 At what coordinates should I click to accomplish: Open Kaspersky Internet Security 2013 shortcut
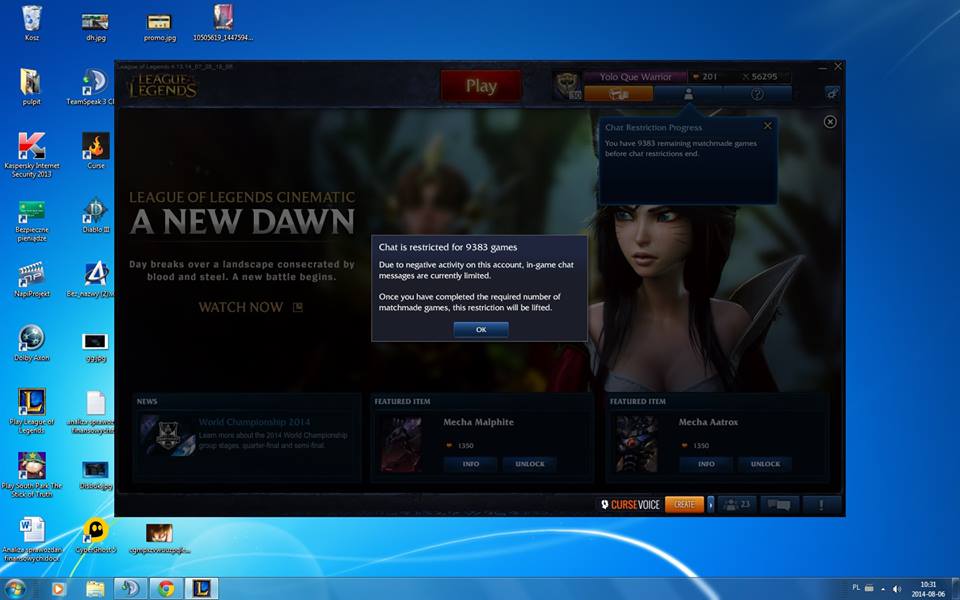click(32, 155)
